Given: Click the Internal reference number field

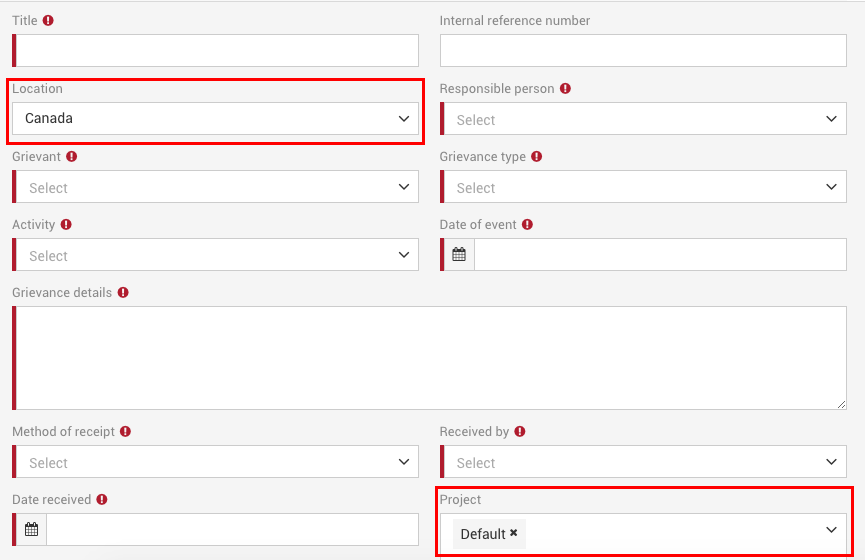Looking at the screenshot, I should tap(643, 51).
